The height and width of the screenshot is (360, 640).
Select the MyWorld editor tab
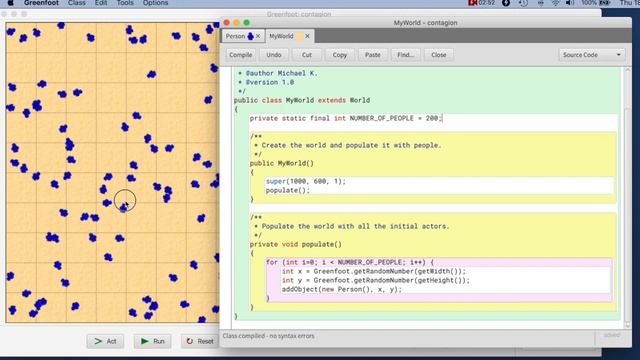[289, 36]
